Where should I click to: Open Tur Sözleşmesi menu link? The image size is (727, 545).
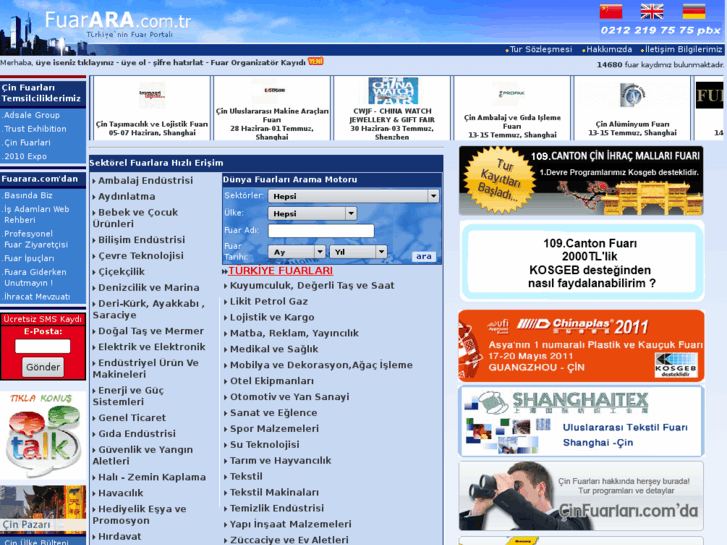point(541,49)
